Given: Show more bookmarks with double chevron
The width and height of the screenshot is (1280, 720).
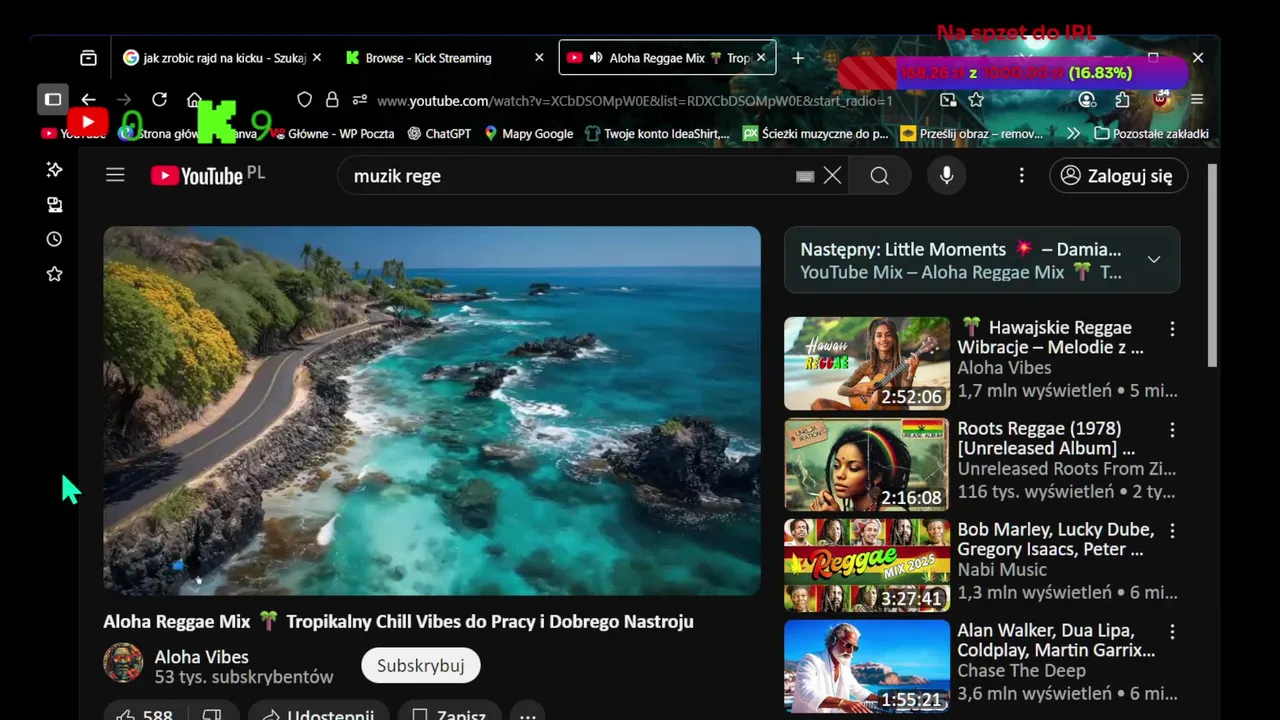Looking at the screenshot, I should [1073, 133].
